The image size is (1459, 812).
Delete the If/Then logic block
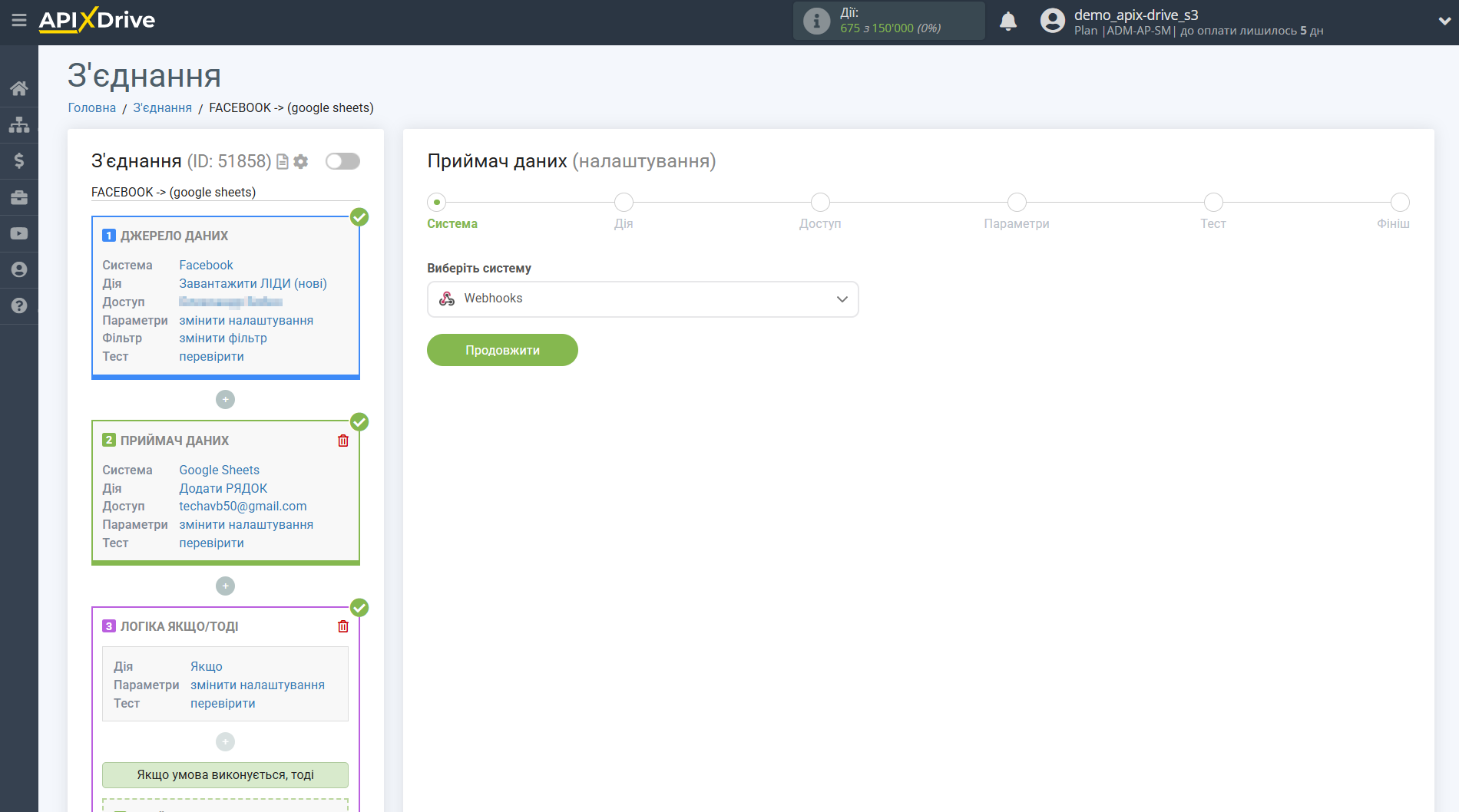pyautogui.click(x=343, y=626)
